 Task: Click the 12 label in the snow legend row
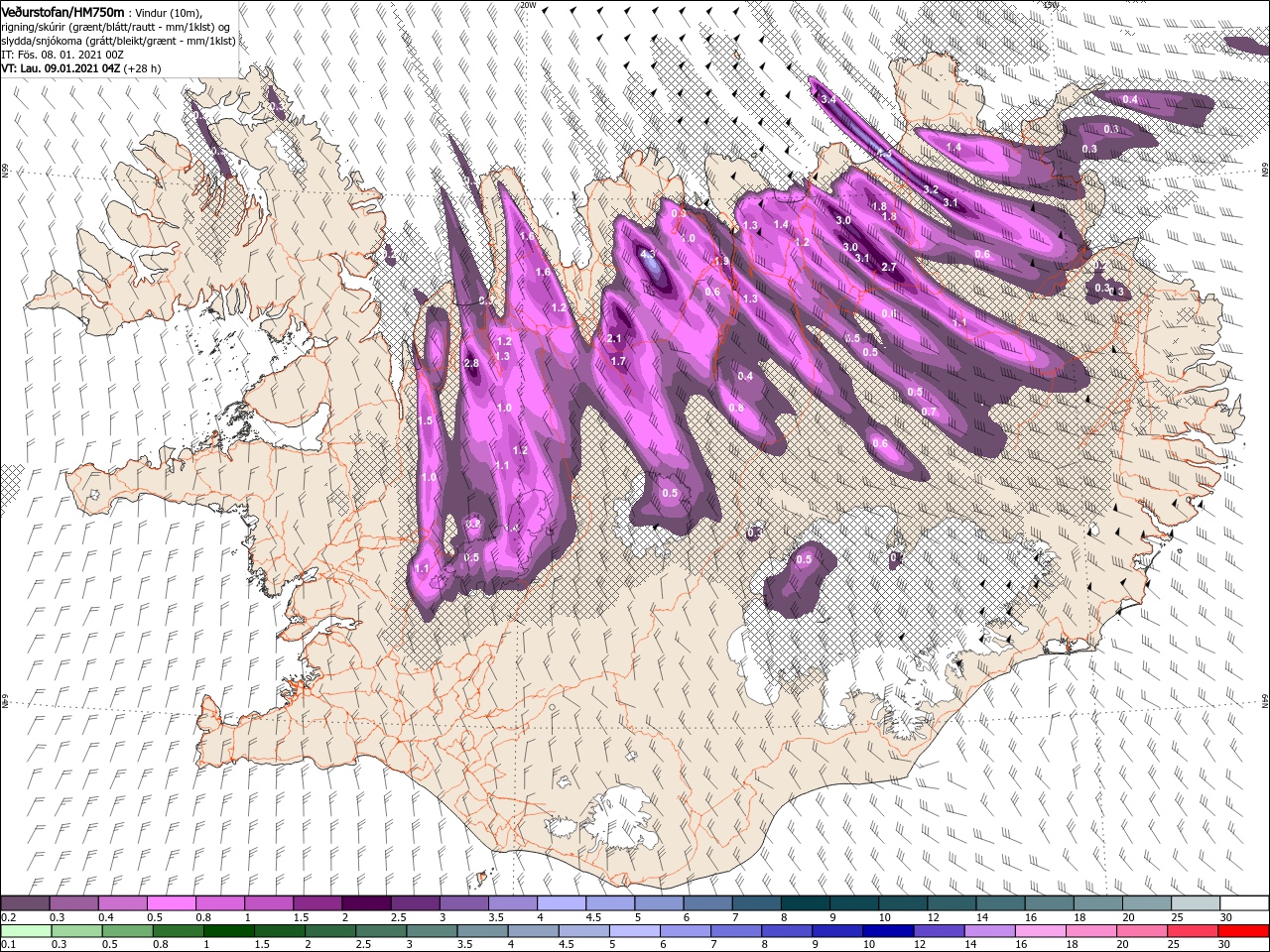click(x=934, y=917)
